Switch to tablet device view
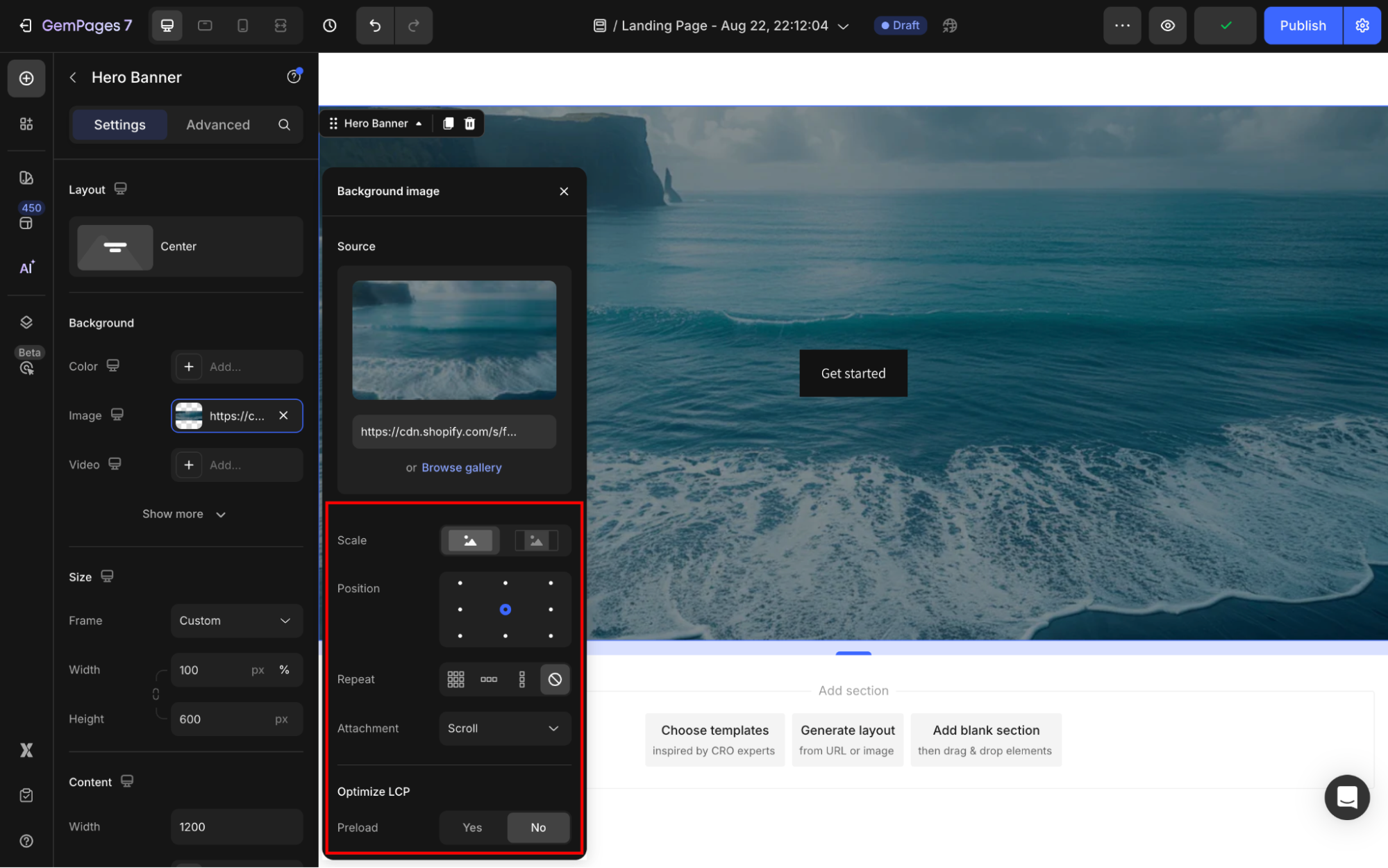 [205, 26]
